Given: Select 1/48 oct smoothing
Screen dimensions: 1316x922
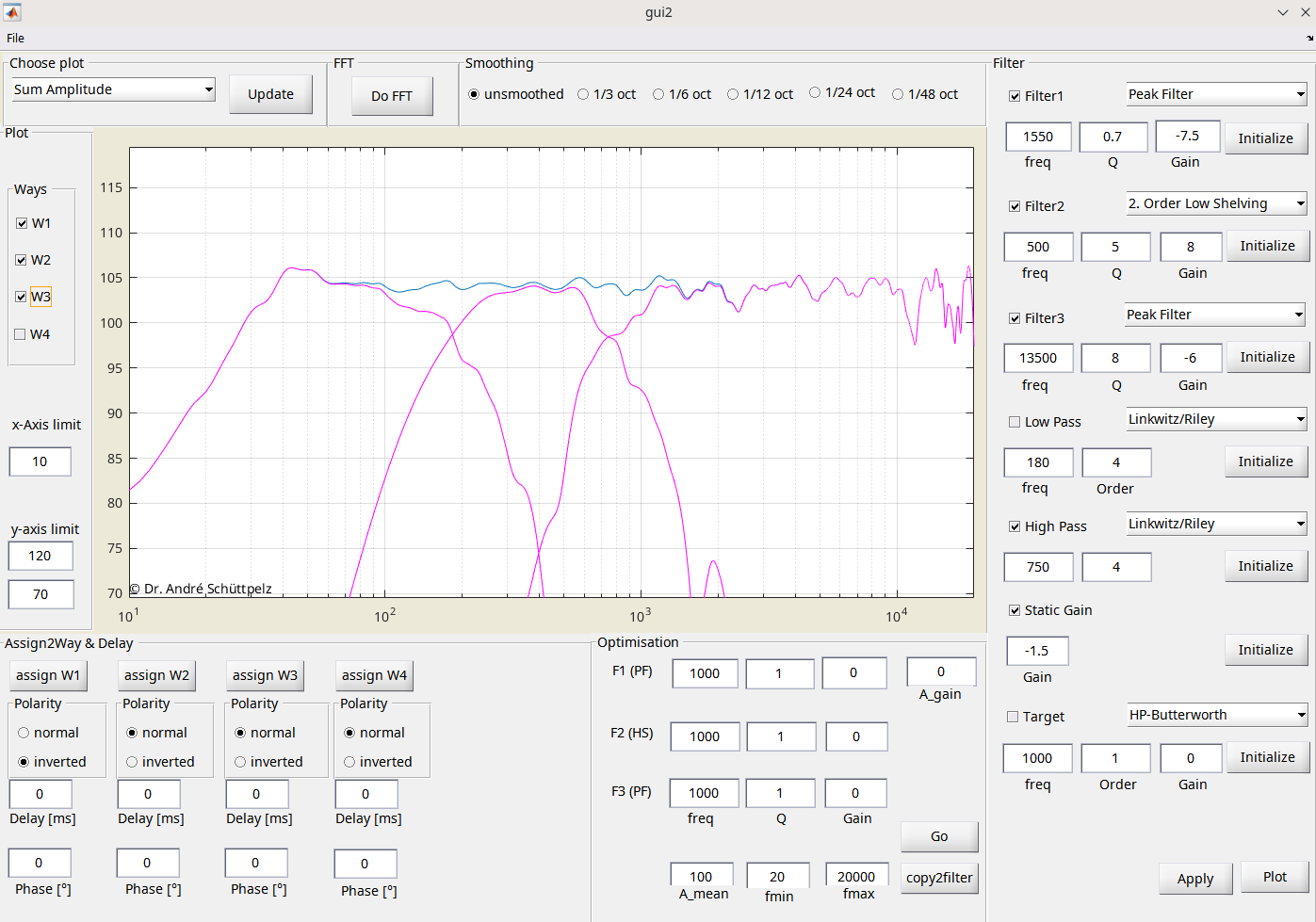Looking at the screenshot, I should pos(925,94).
